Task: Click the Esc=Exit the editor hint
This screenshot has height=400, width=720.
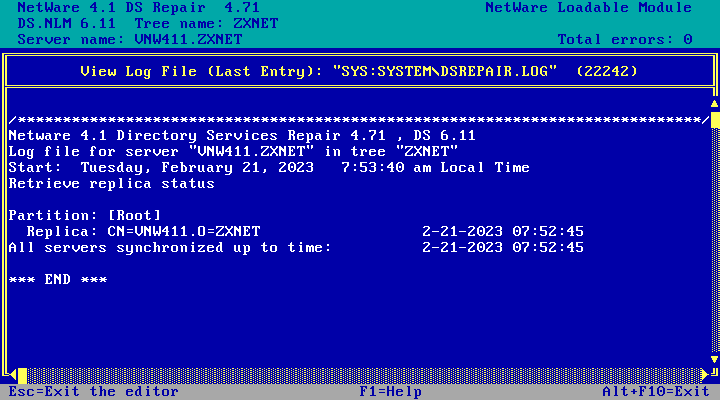Action: (94, 392)
